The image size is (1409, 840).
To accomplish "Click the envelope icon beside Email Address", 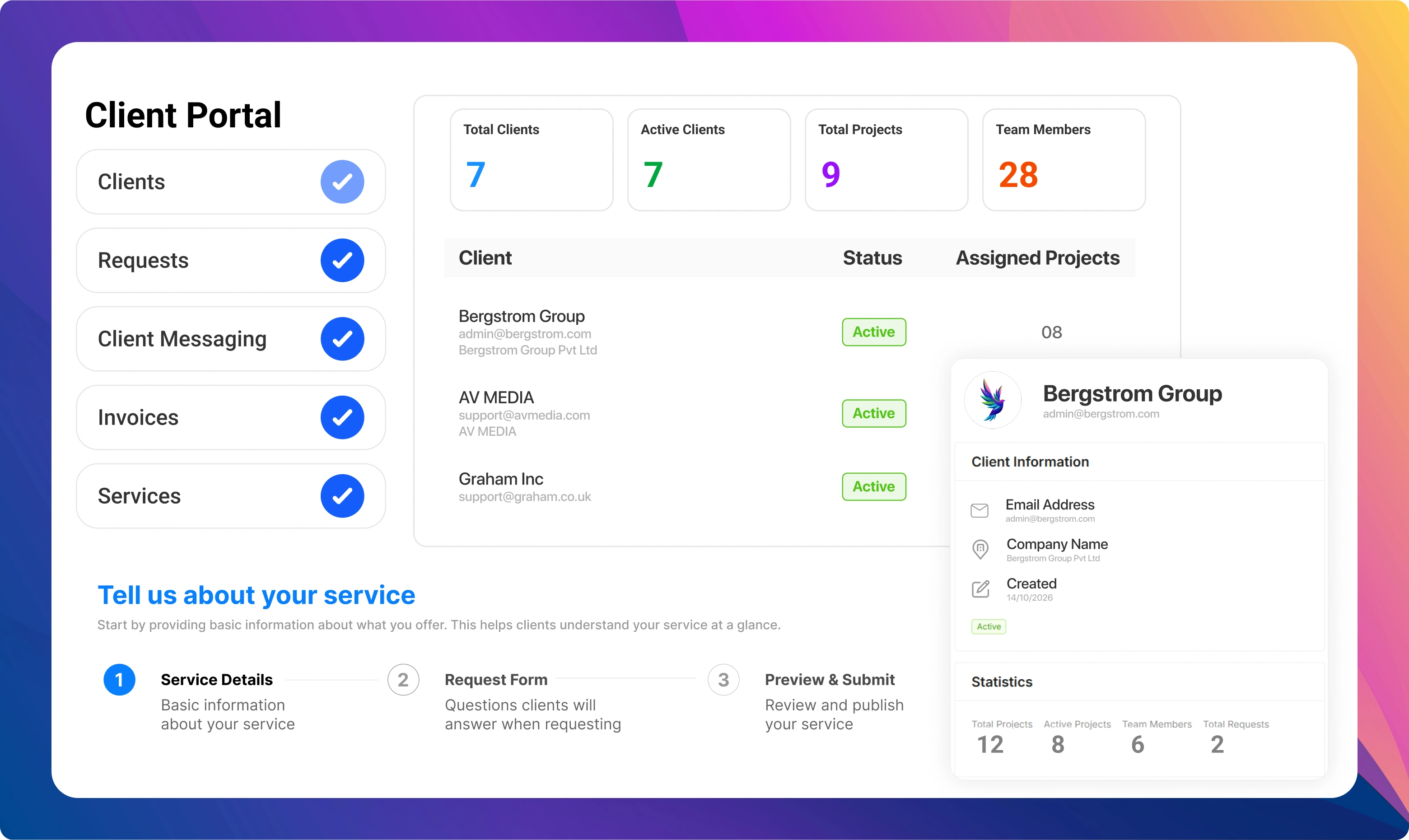I will click(x=980, y=511).
